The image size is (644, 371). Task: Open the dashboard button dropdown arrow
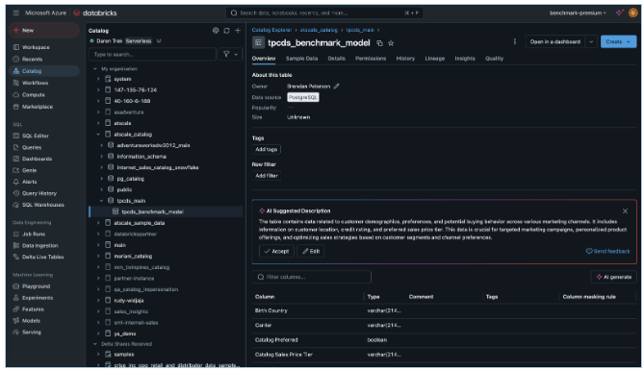pyautogui.click(x=591, y=42)
